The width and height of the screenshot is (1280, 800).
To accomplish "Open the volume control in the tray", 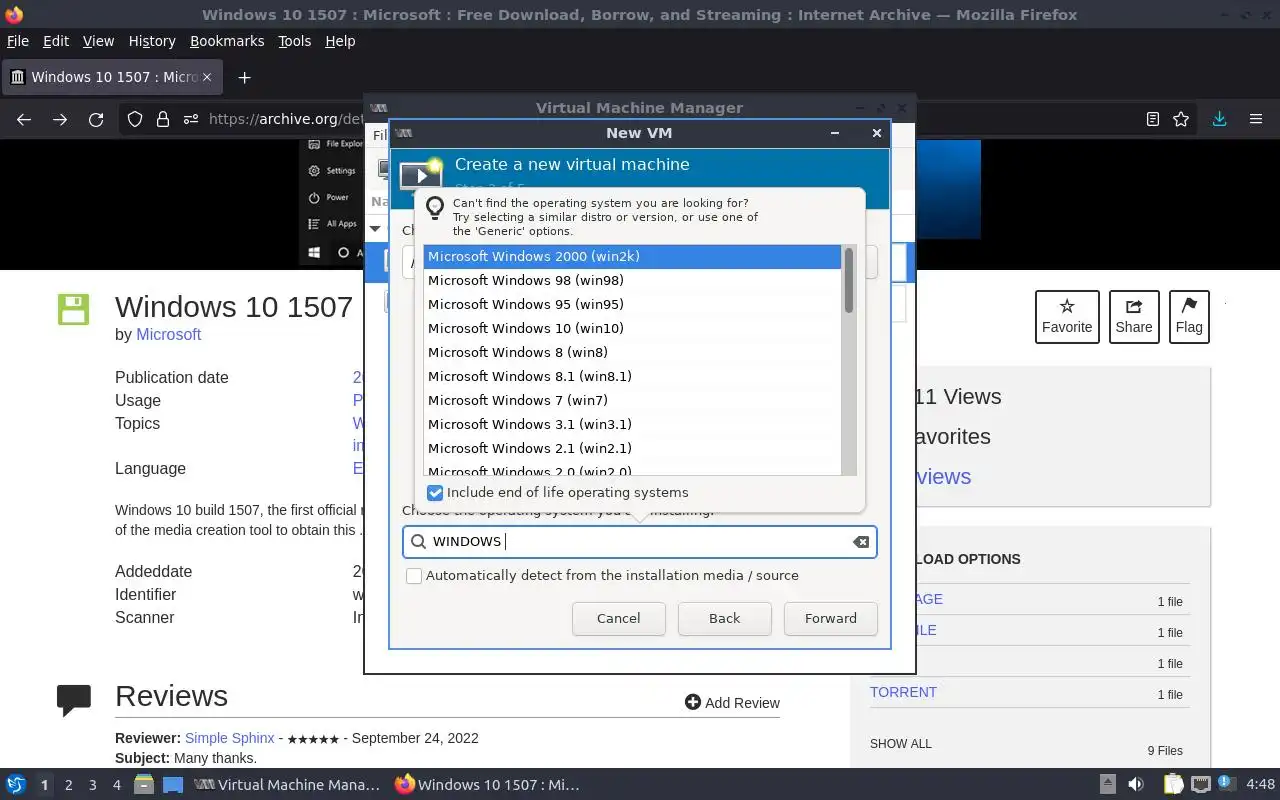I will pyautogui.click(x=1136, y=785).
